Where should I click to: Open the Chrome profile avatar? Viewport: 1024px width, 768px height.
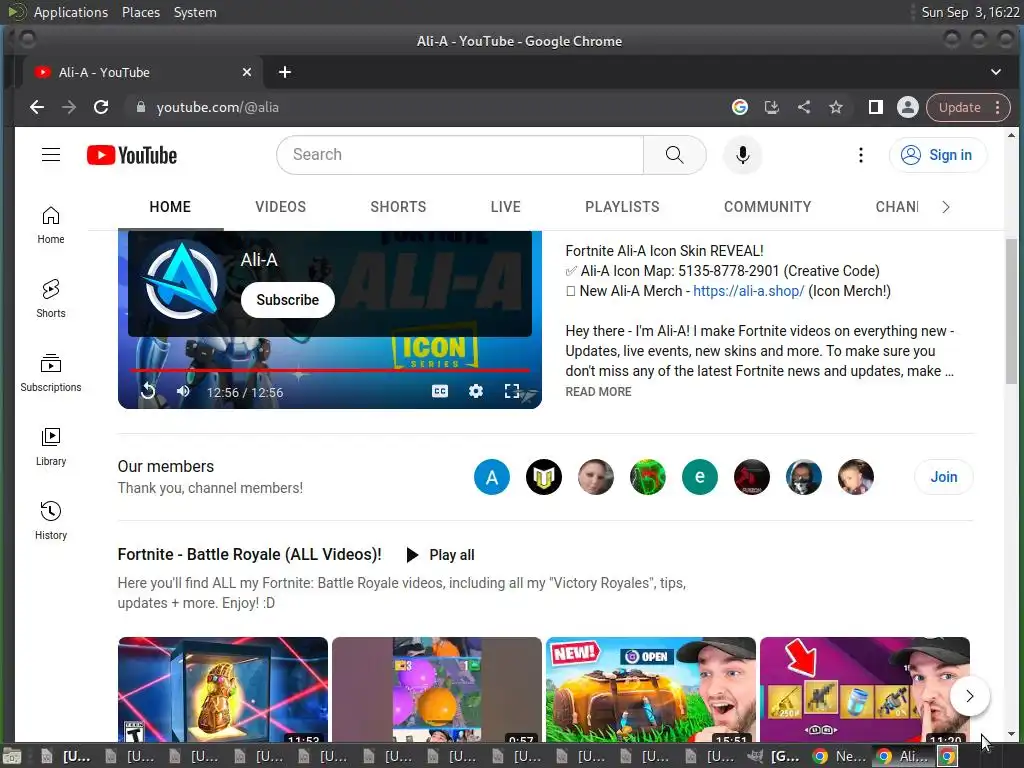908,107
